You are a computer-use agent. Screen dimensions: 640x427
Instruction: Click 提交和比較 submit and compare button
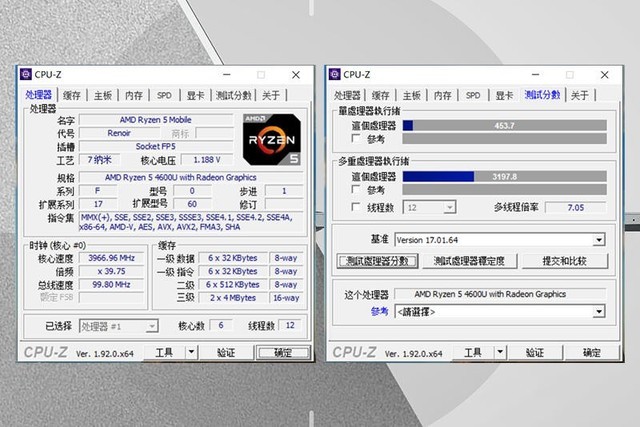pyautogui.click(x=565, y=261)
